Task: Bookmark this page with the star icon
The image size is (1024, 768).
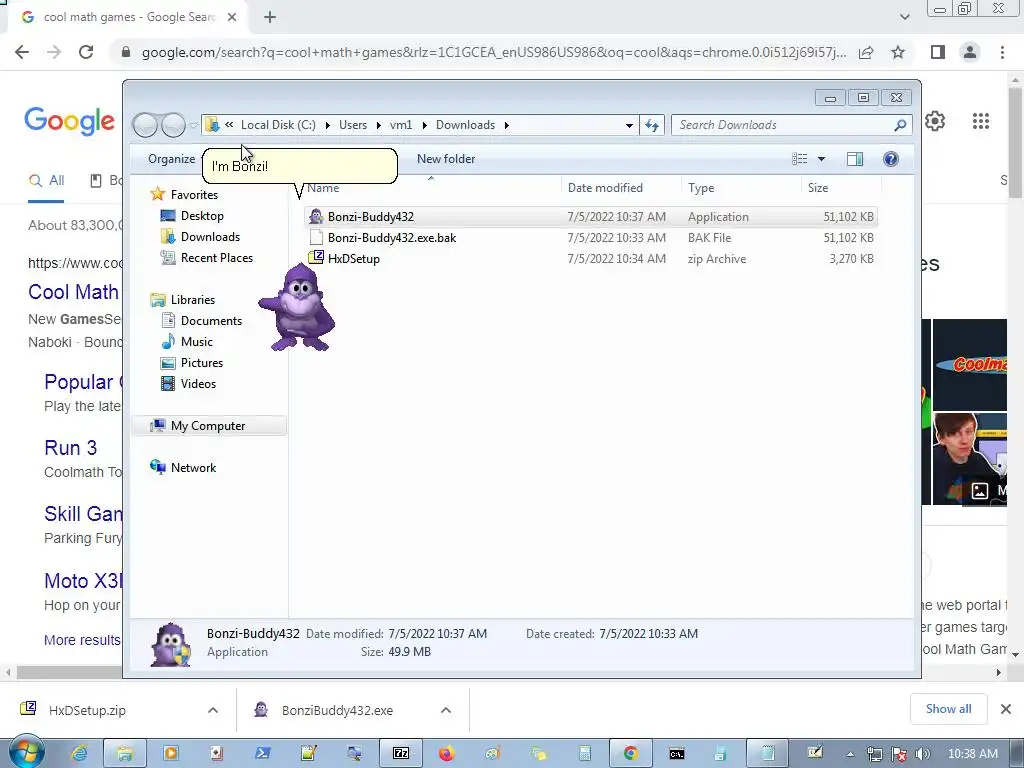Action: pyautogui.click(x=898, y=52)
